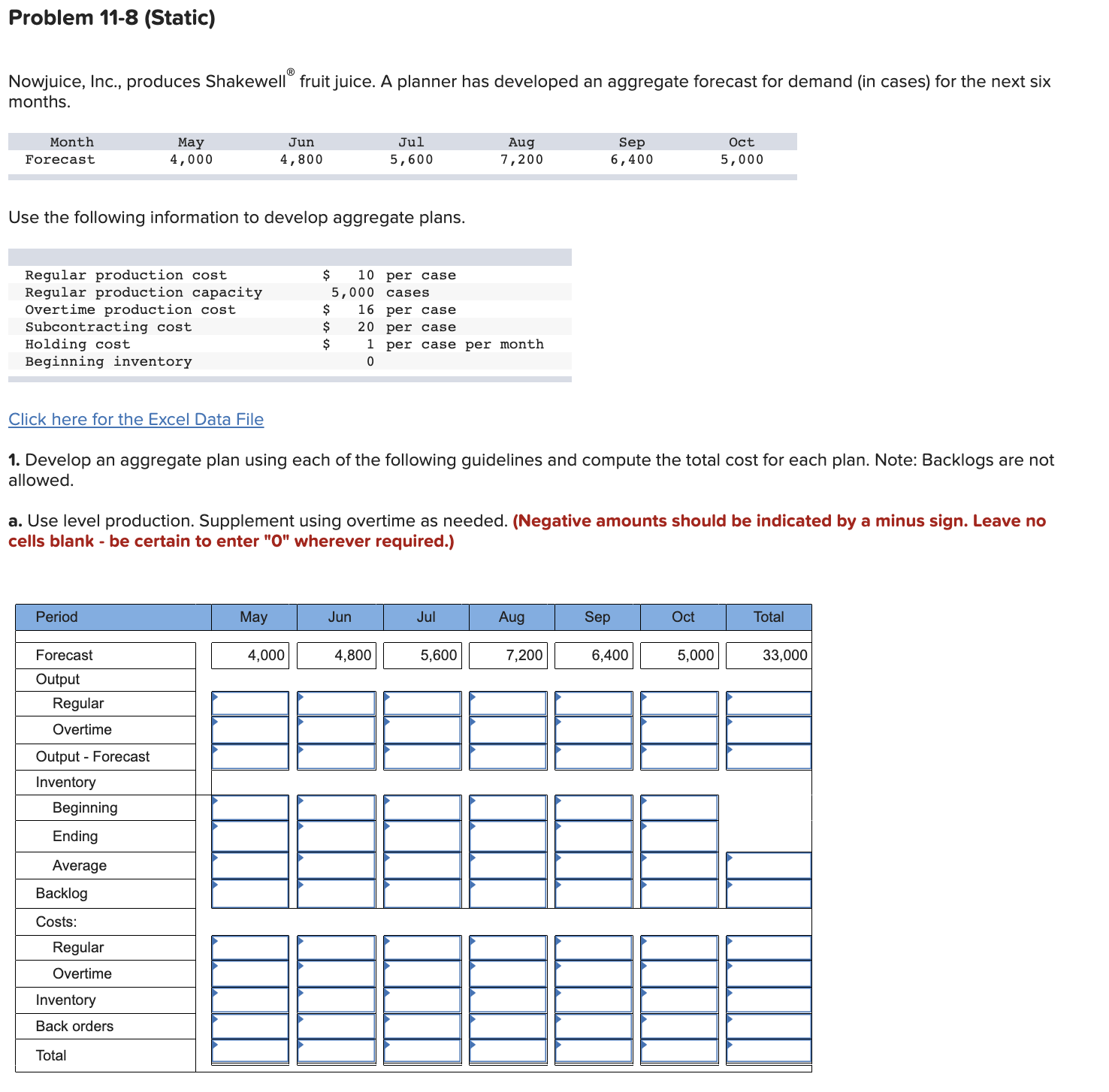Click the "Total" column header
1109x1092 pixels.
tap(769, 617)
